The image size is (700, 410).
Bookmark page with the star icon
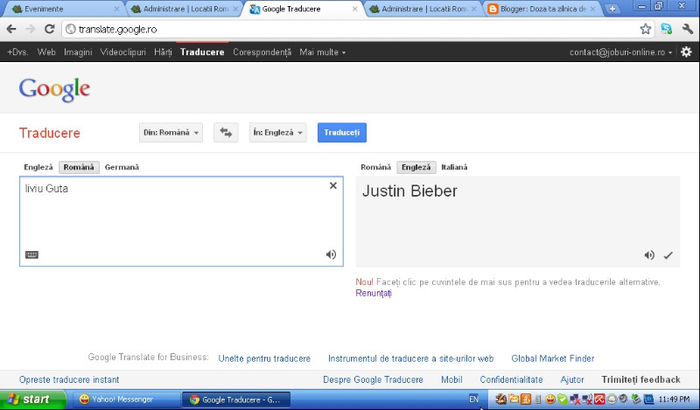(645, 29)
